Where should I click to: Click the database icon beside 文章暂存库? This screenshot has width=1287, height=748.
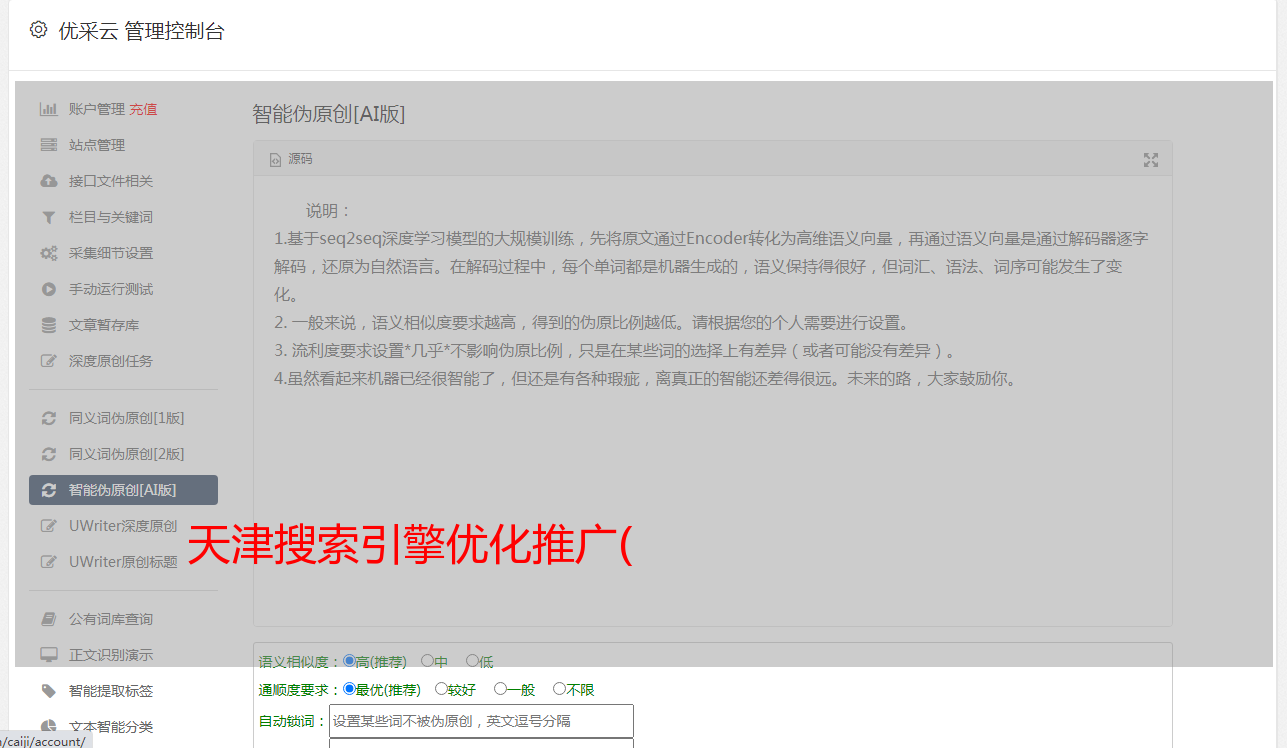tap(48, 325)
